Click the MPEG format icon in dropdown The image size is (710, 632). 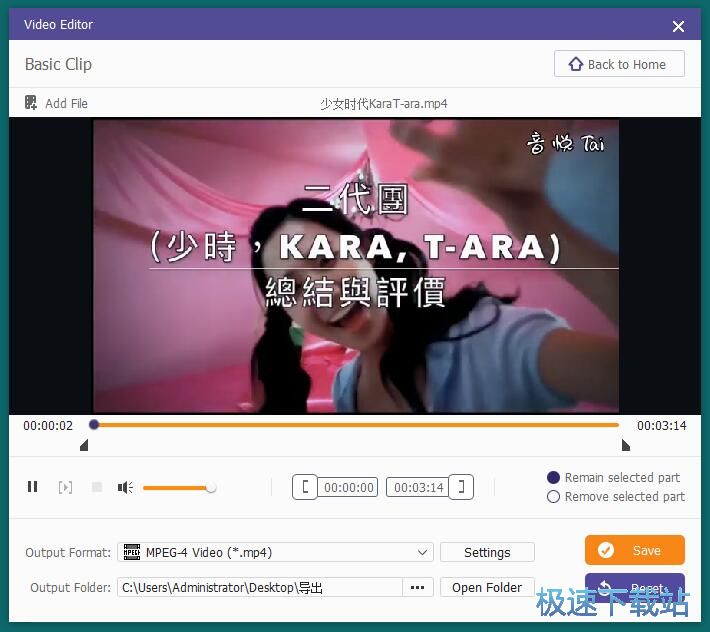coord(132,552)
